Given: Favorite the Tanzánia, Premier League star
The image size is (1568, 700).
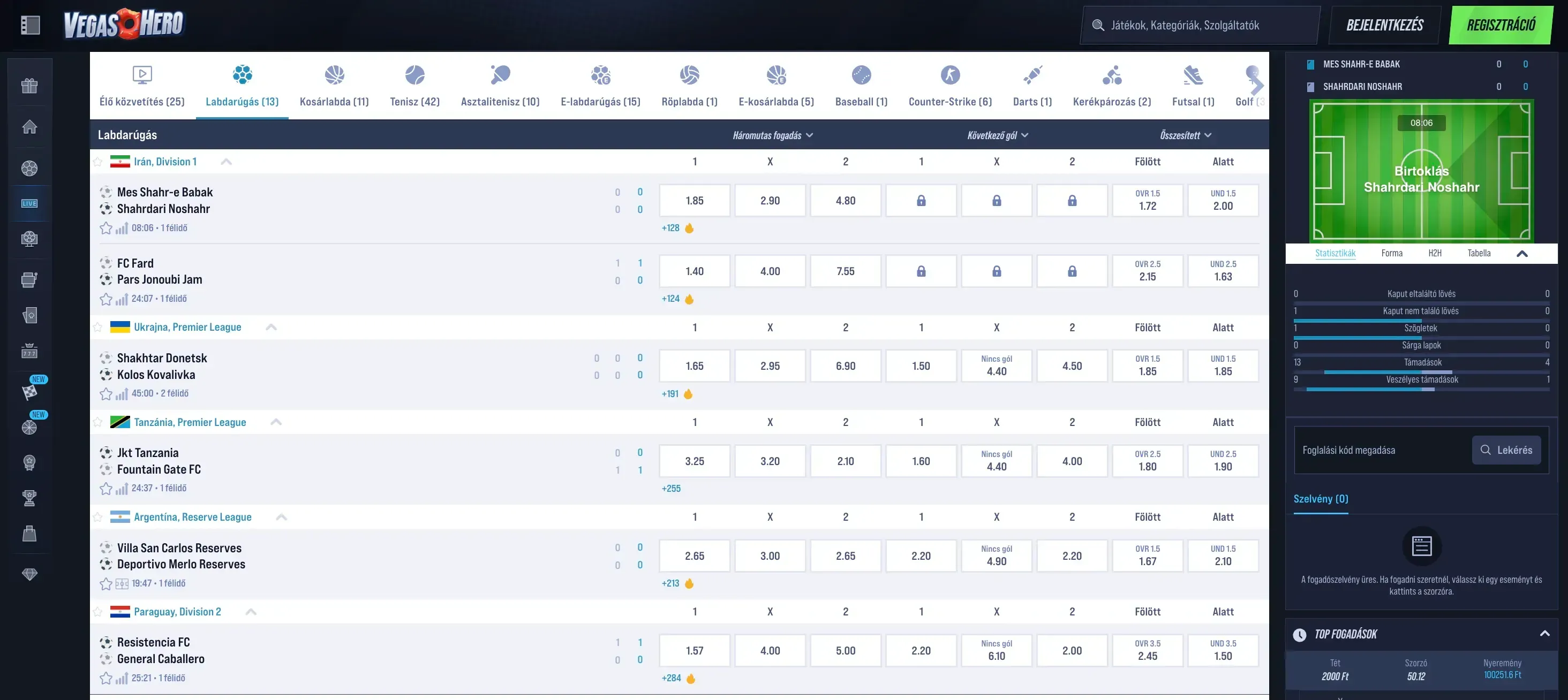Looking at the screenshot, I should [x=97, y=422].
